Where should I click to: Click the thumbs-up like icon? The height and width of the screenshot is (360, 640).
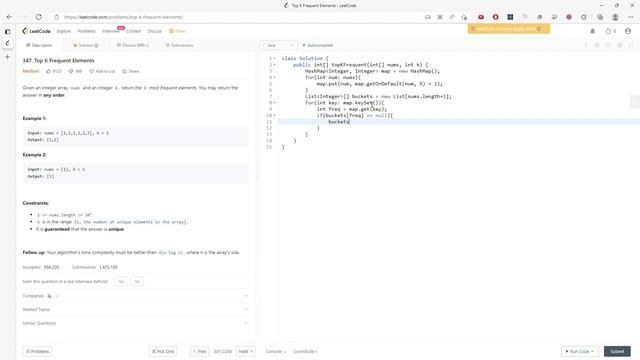(48, 71)
